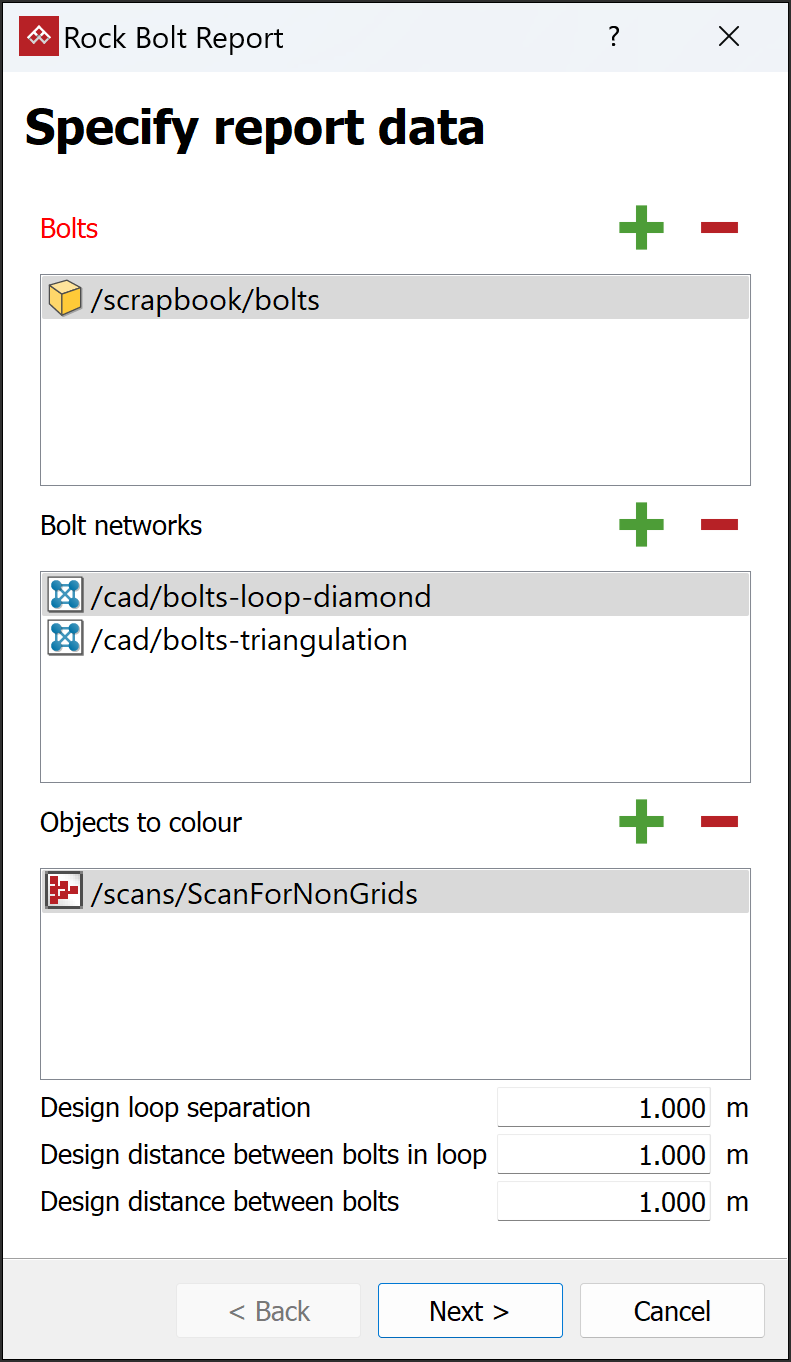Remove selected item from Bolts list
The height and width of the screenshot is (1362, 791).
point(719,228)
